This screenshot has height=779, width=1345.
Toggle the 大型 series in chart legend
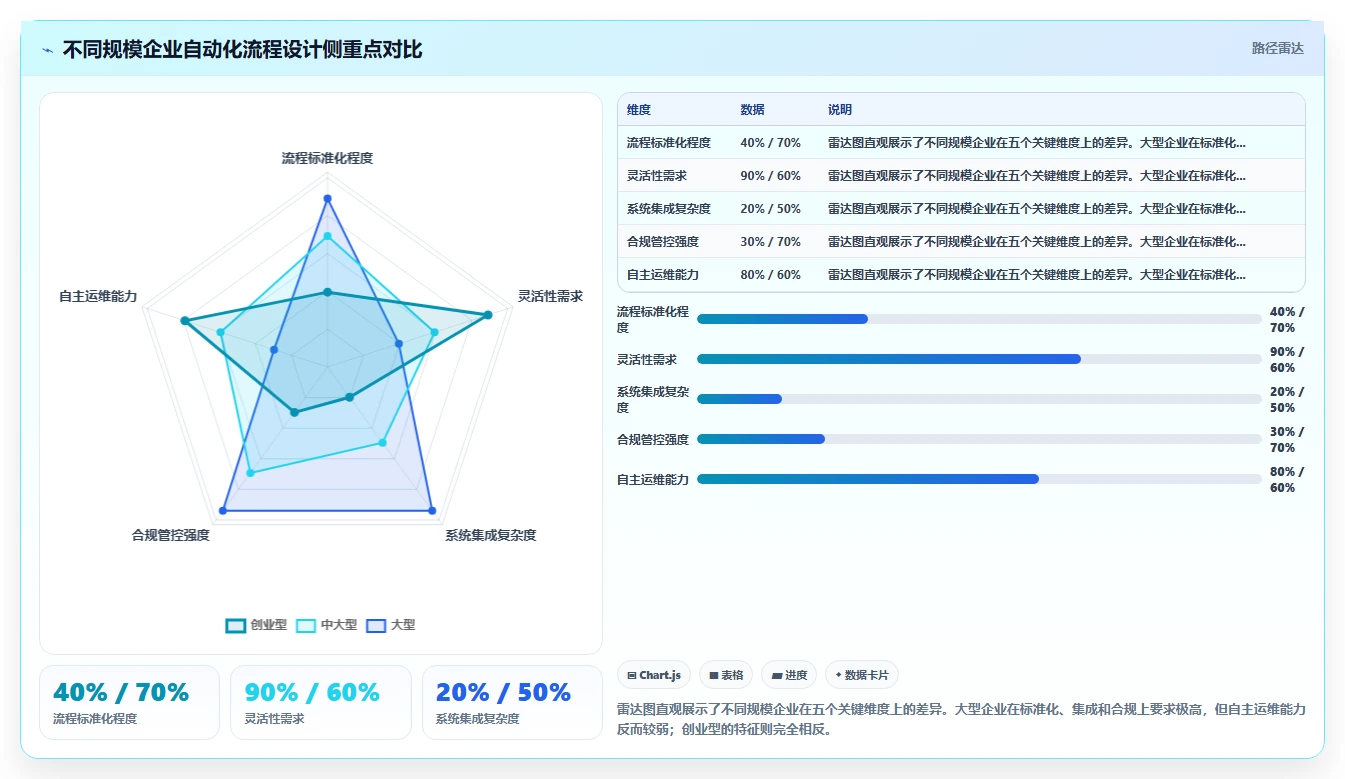tap(391, 625)
